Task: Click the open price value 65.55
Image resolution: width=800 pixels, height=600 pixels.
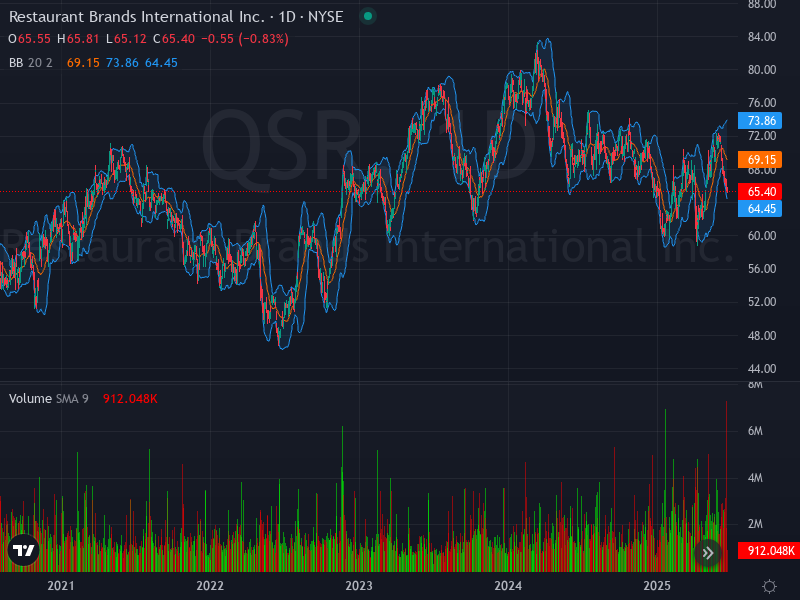Action: 34,39
